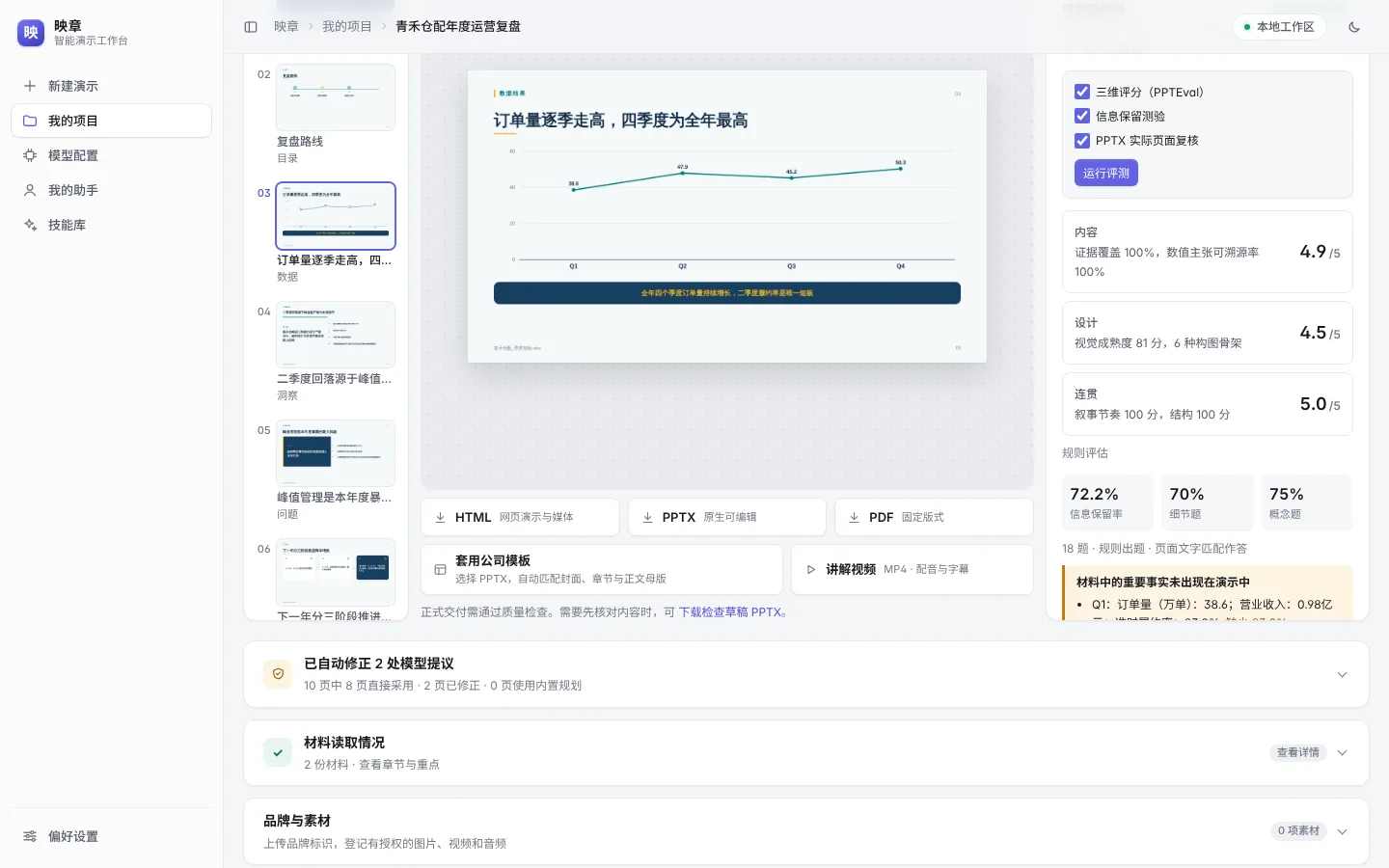Click the download icon on HTML export
The height and width of the screenshot is (868, 1389).
[x=441, y=517]
